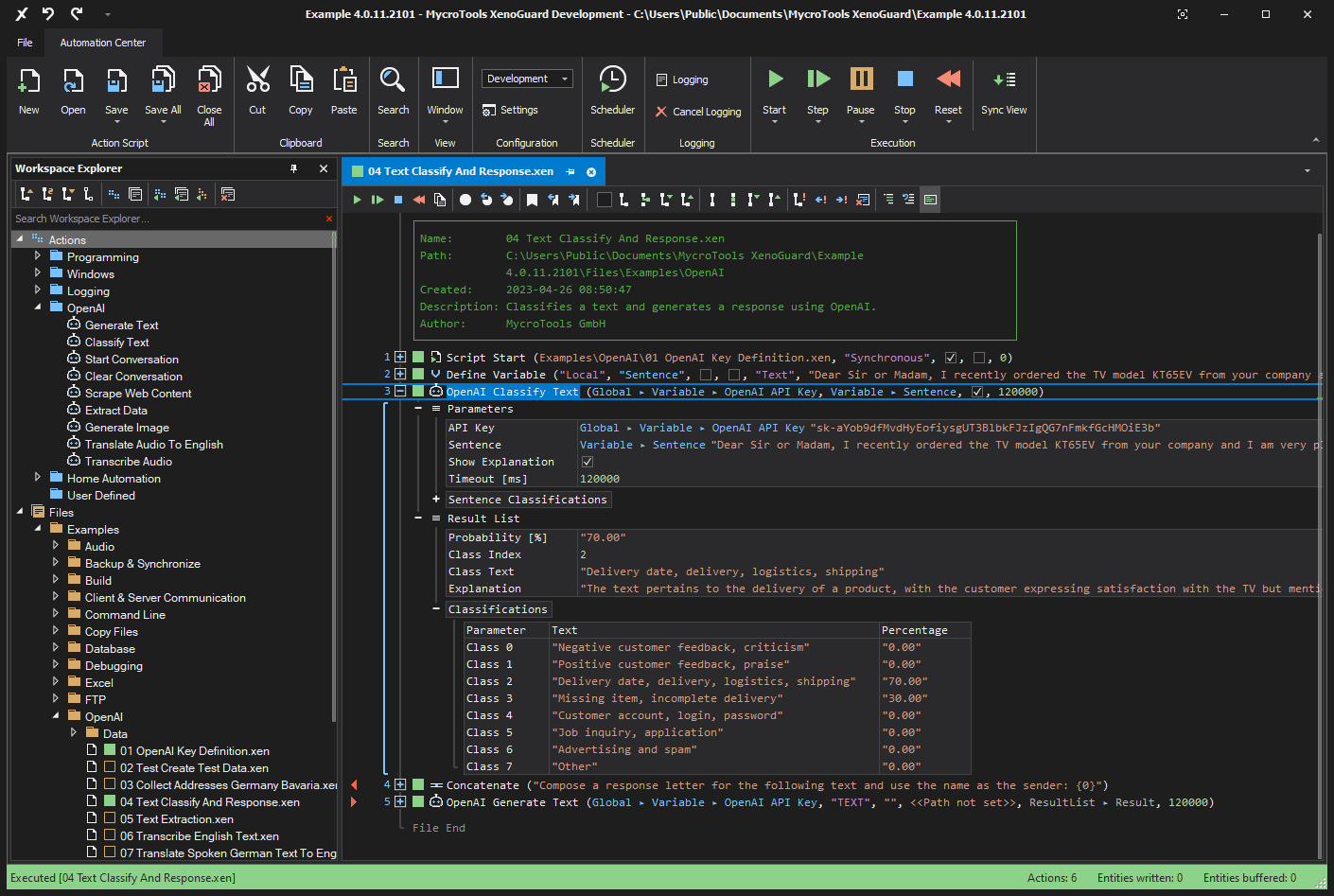This screenshot has width=1334, height=896.
Task: Open the File menu
Action: click(x=25, y=43)
